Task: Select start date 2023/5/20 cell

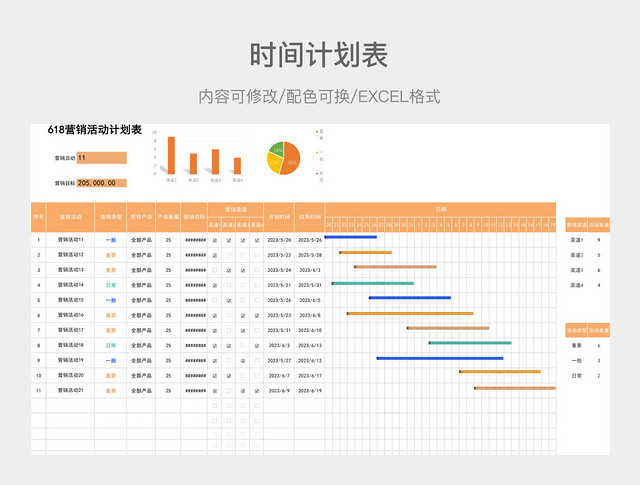Action: click(279, 240)
